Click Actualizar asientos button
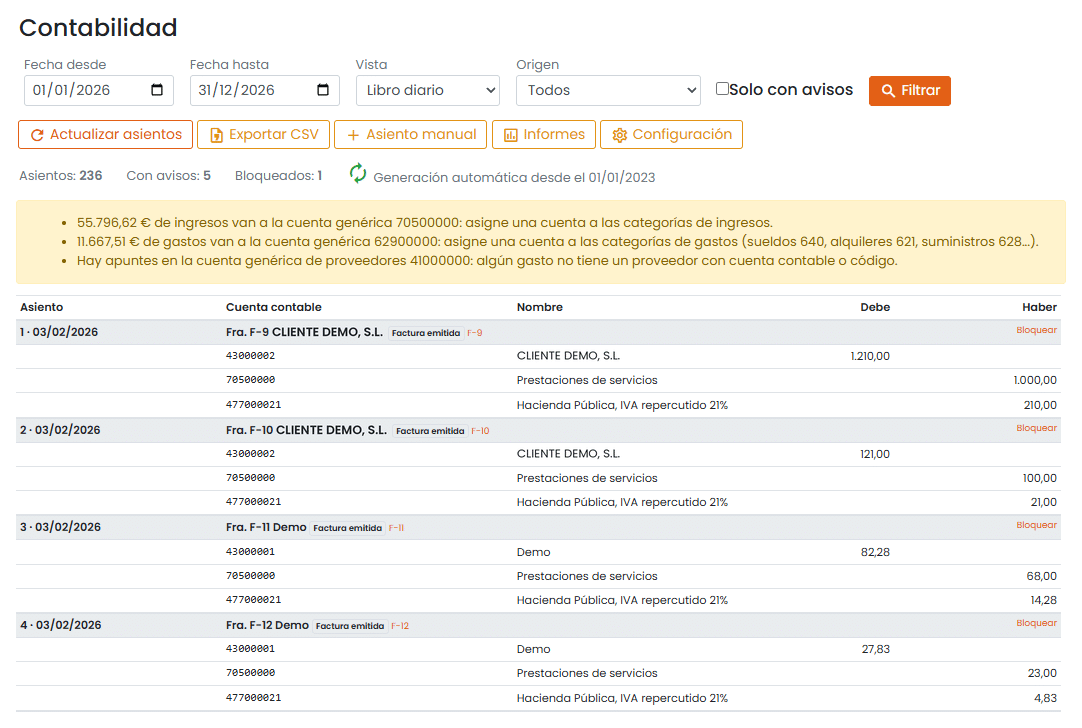The height and width of the screenshot is (728, 1082). point(105,135)
